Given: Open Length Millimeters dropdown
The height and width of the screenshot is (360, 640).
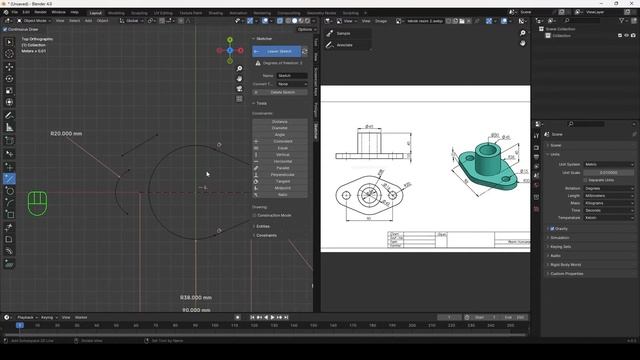Looking at the screenshot, I should click(x=609, y=196).
